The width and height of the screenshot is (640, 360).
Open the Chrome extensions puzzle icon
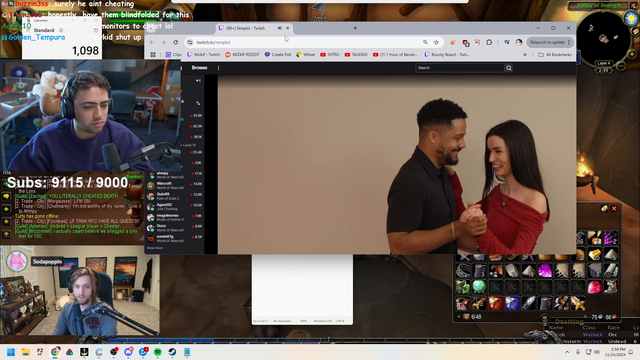pos(489,42)
